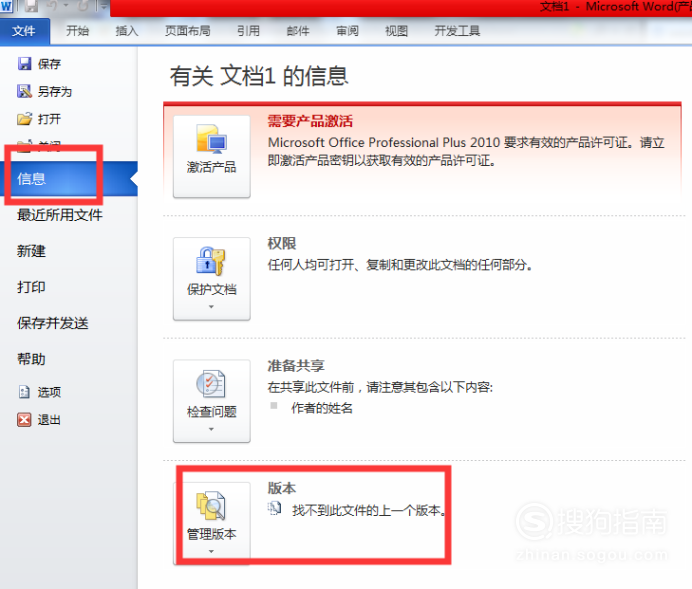Expand the Protect Document (保护文档) dropdown arrow
The height and width of the screenshot is (589, 692).
coord(211,307)
